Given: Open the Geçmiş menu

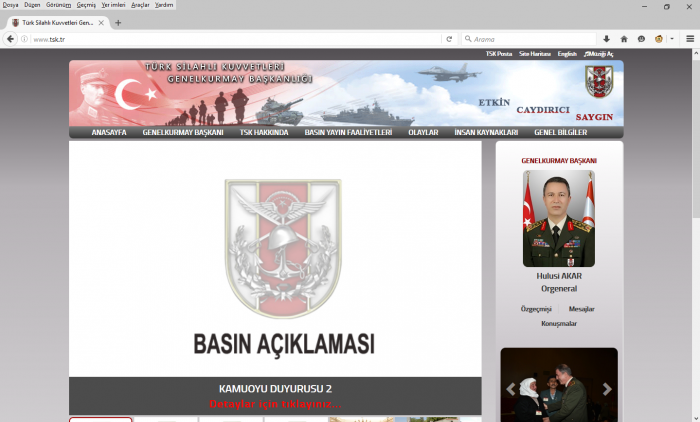Looking at the screenshot, I should (x=86, y=5).
